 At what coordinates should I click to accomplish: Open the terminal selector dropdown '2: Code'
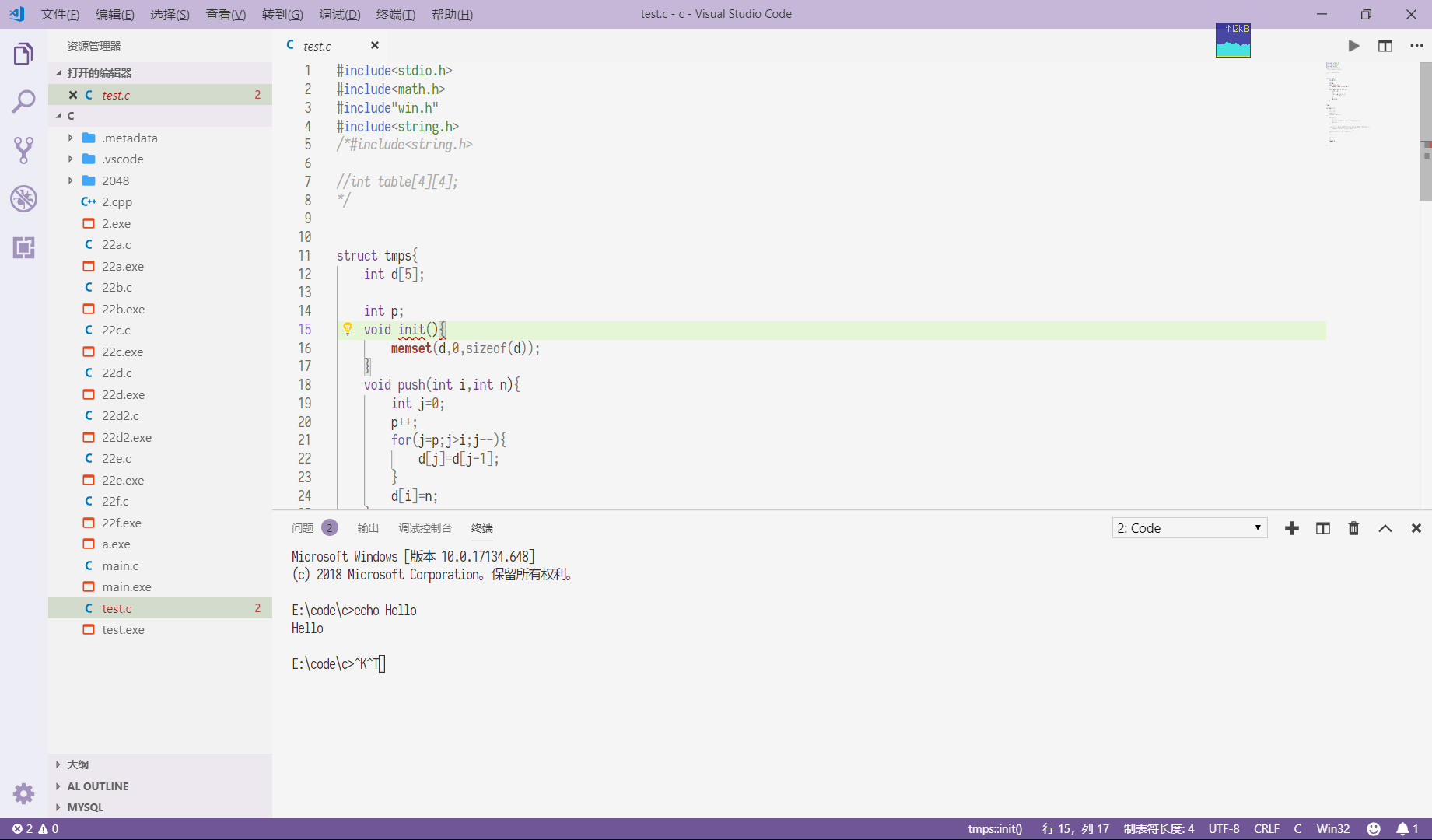point(1189,528)
